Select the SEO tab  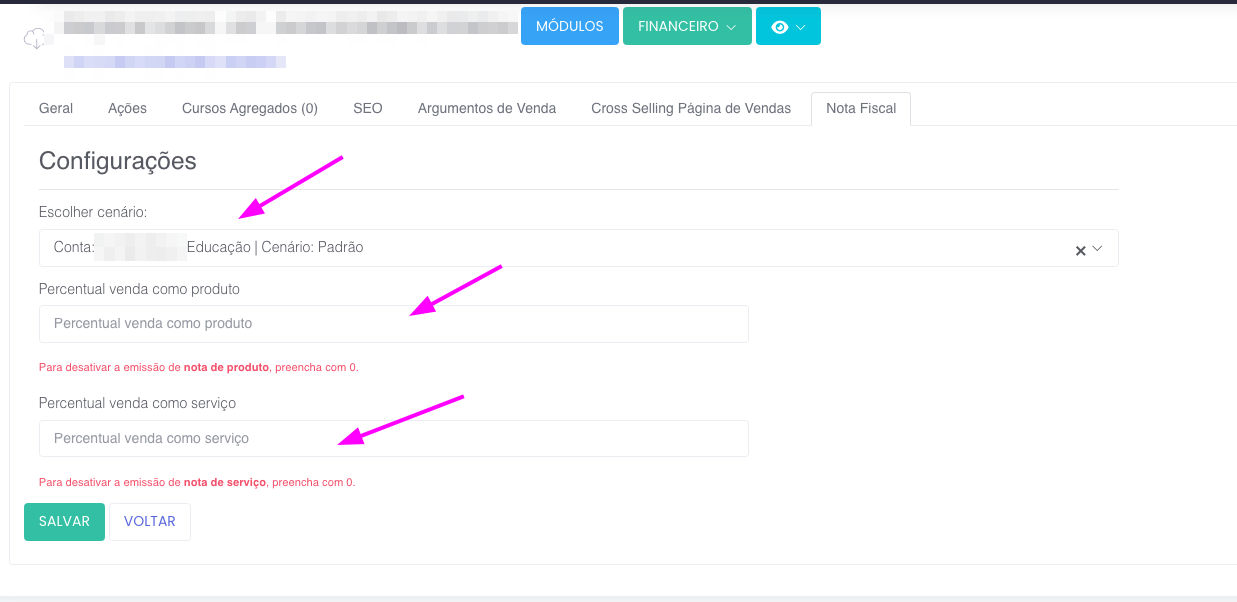368,108
